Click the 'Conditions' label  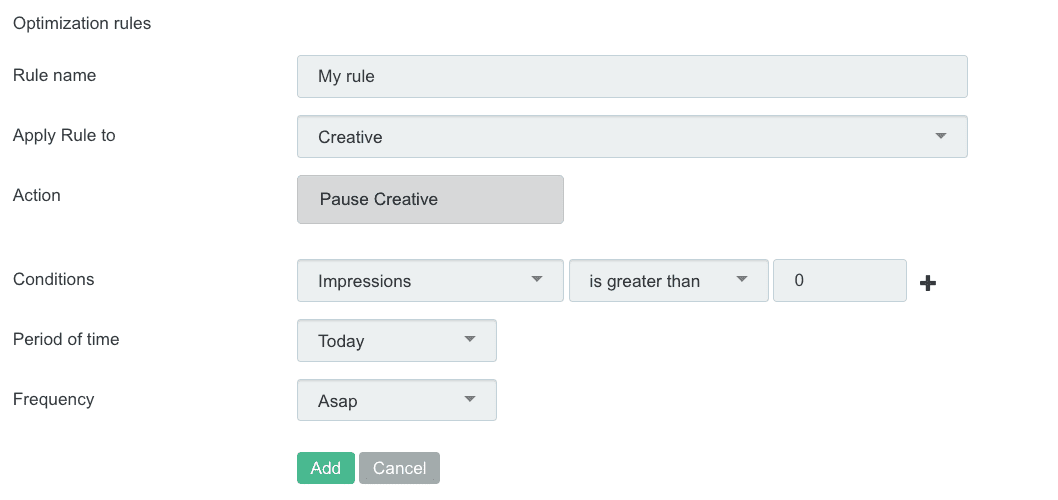click(x=54, y=279)
